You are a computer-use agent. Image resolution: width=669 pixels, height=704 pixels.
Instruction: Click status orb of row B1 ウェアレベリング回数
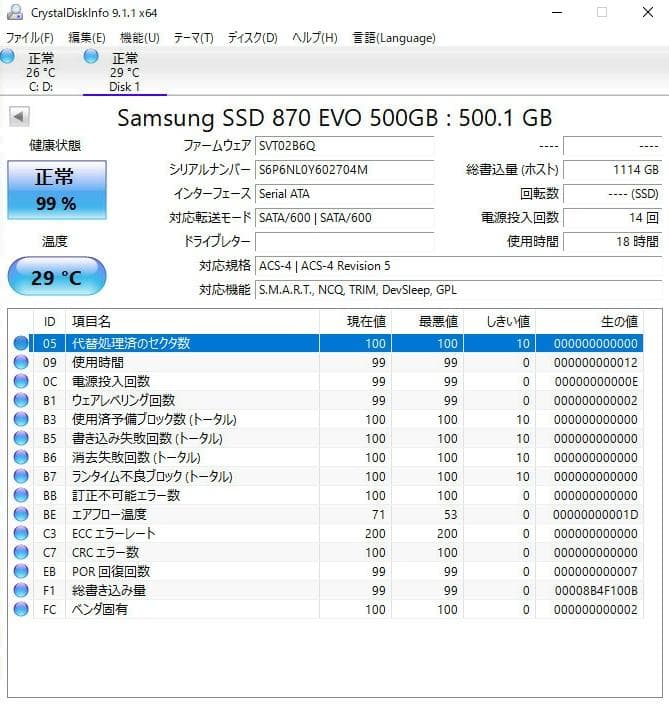coord(21,400)
